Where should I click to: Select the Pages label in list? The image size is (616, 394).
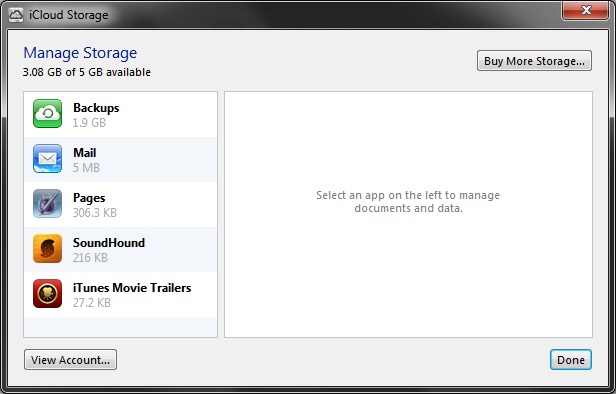[89, 198]
